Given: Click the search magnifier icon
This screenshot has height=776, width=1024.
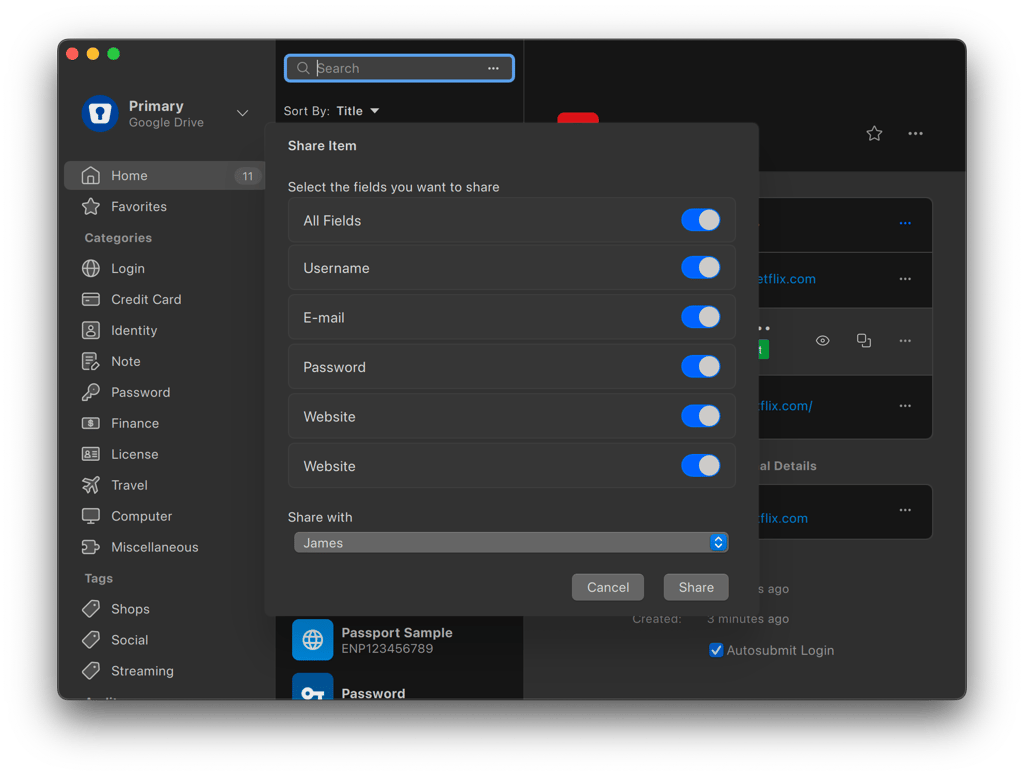Looking at the screenshot, I should click(x=303, y=68).
